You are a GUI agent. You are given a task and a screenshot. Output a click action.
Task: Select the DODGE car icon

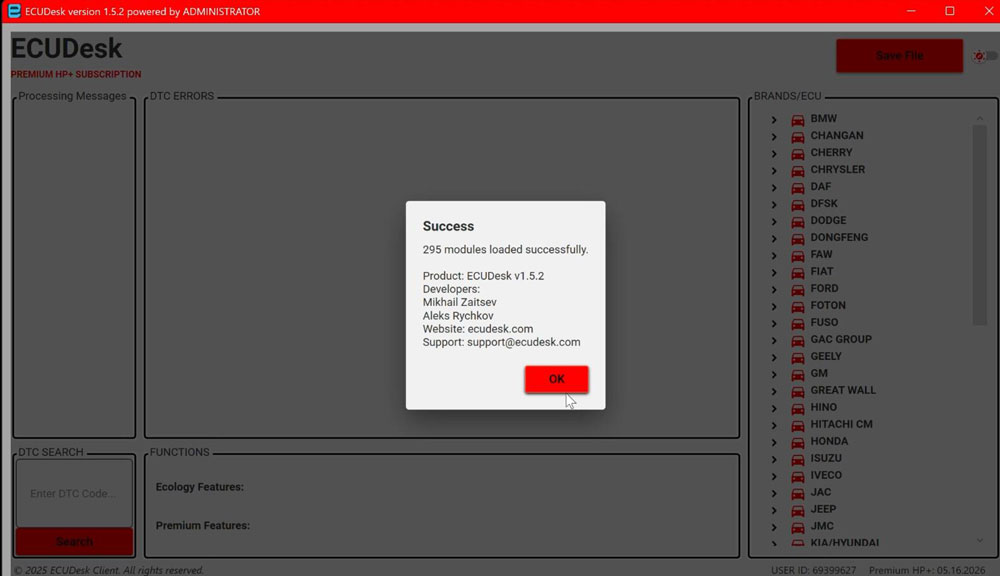797,220
